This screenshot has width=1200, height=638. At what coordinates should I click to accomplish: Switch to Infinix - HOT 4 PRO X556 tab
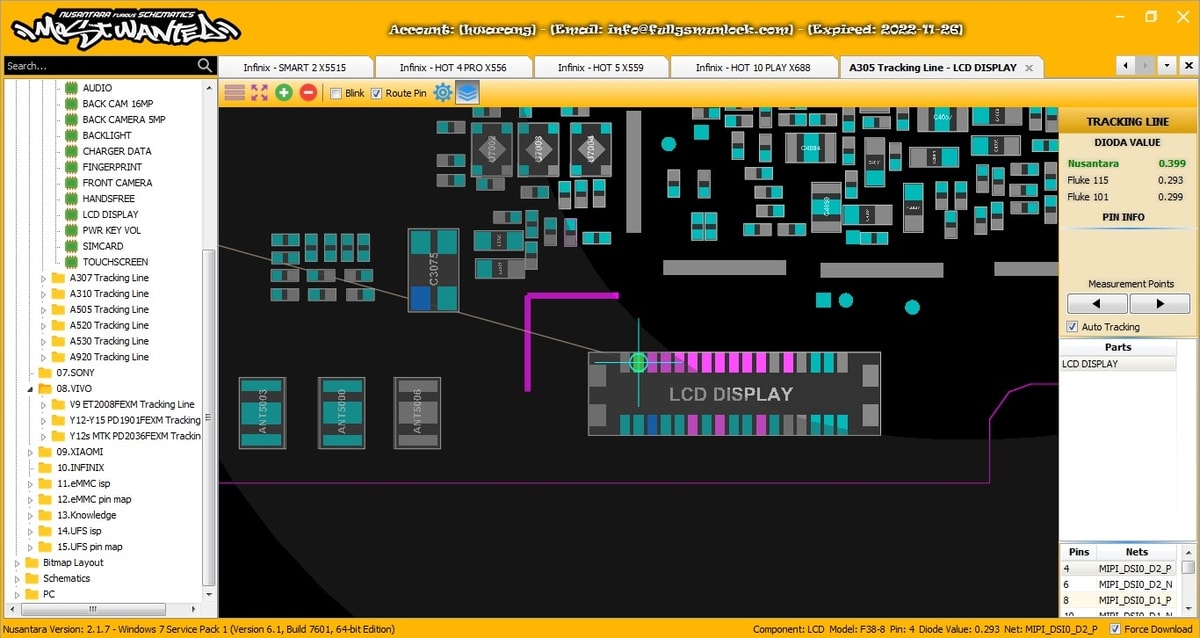[x=453, y=67]
